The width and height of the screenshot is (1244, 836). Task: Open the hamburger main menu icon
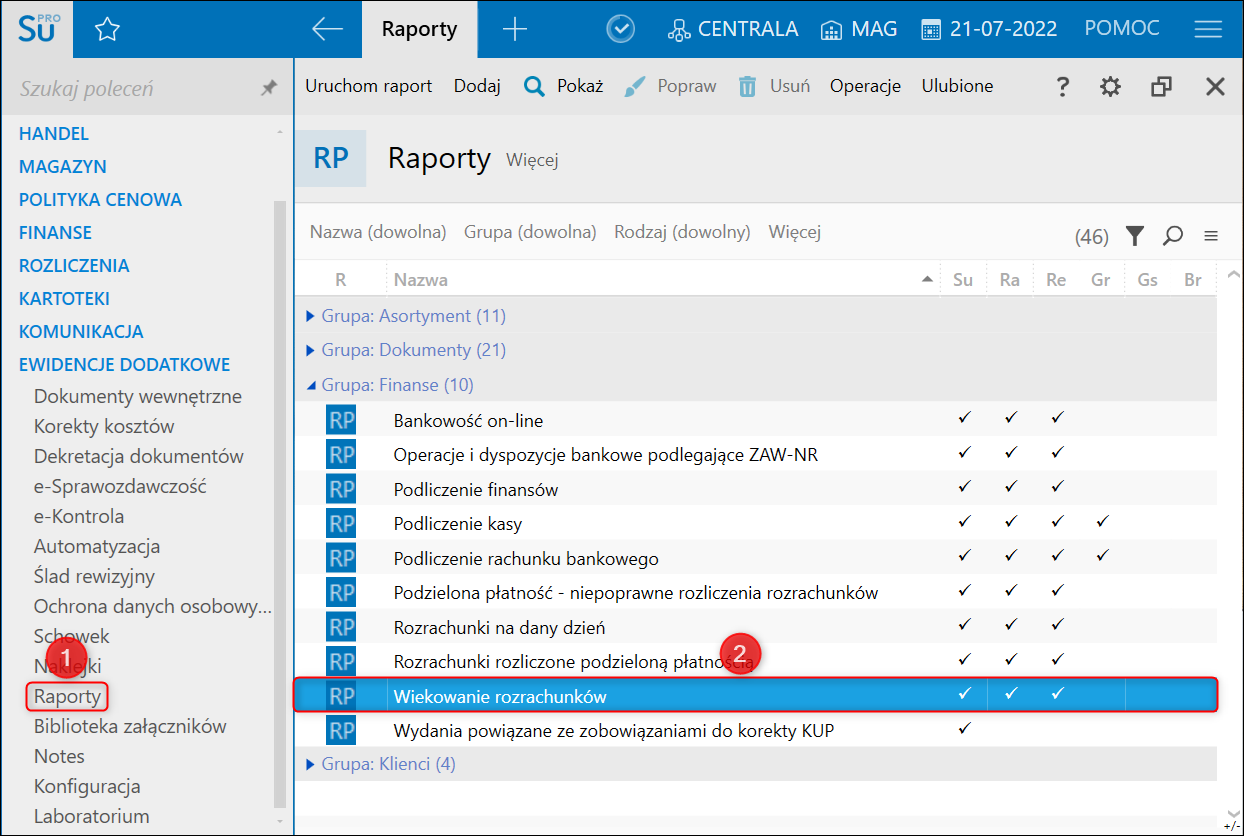[x=1208, y=29]
